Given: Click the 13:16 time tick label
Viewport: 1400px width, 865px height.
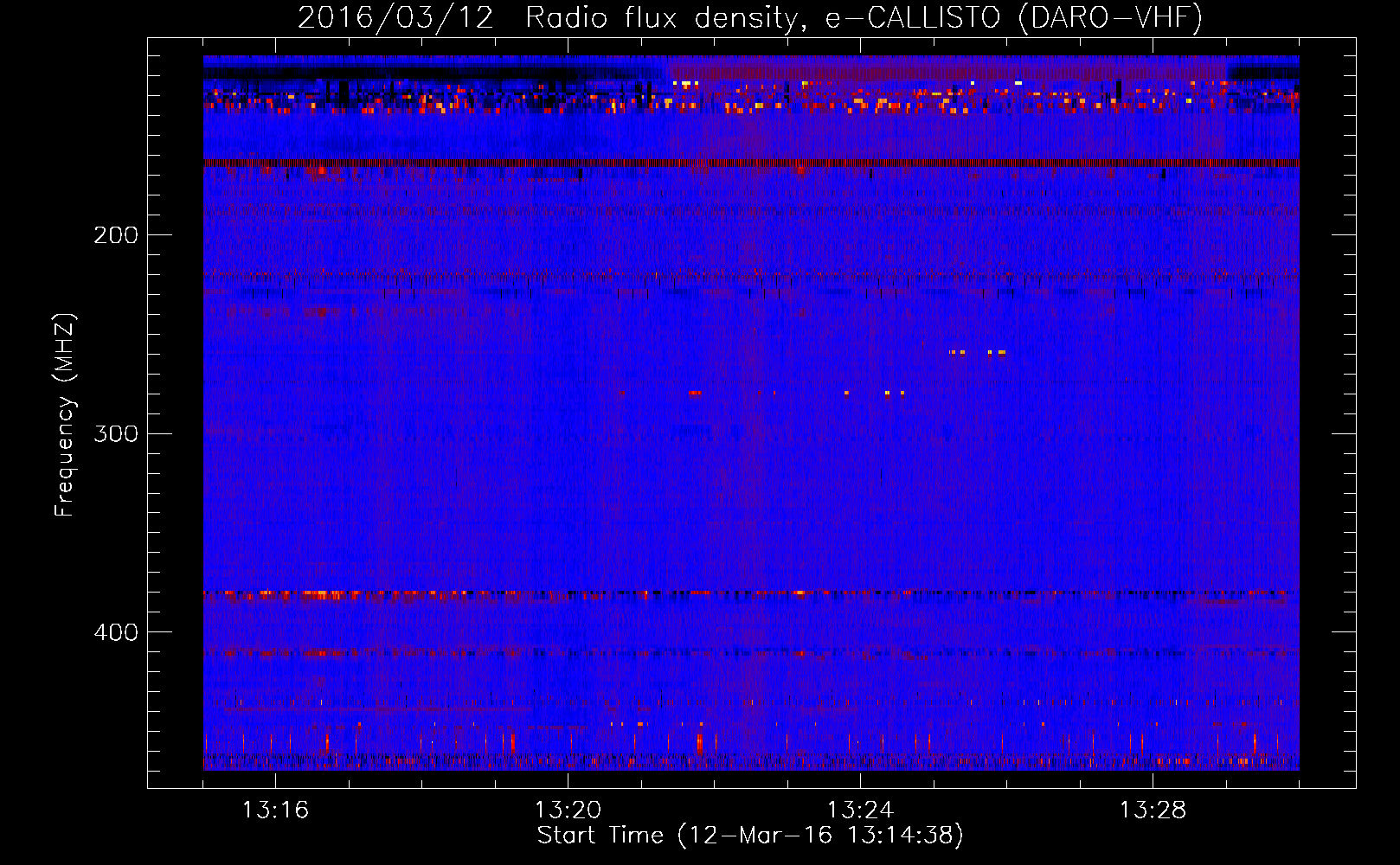Looking at the screenshot, I should 275,811.
